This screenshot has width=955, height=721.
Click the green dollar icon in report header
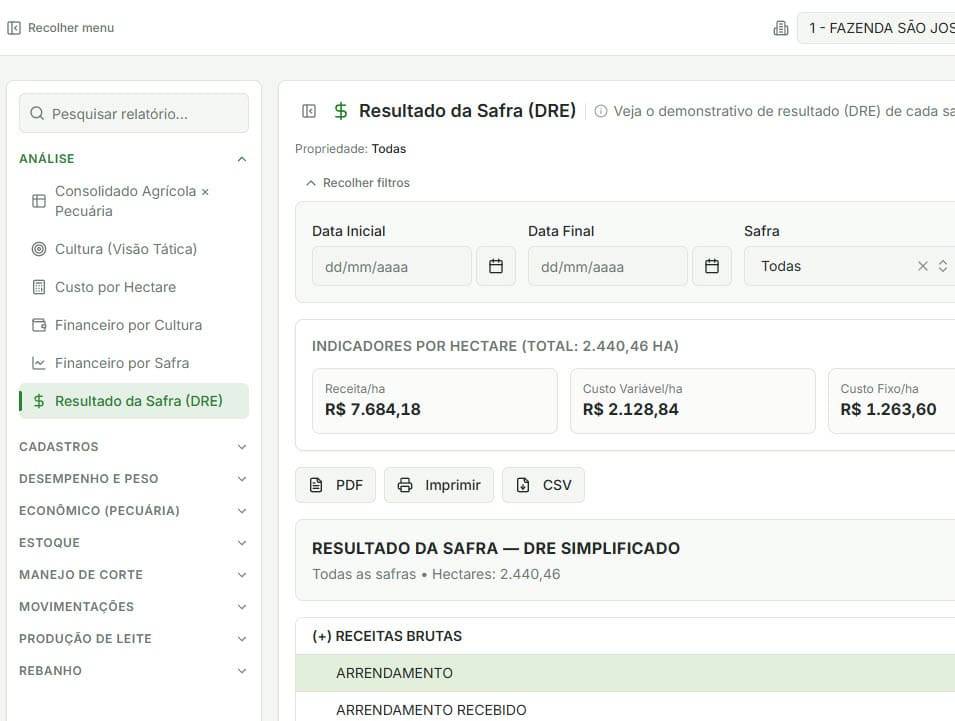click(340, 111)
